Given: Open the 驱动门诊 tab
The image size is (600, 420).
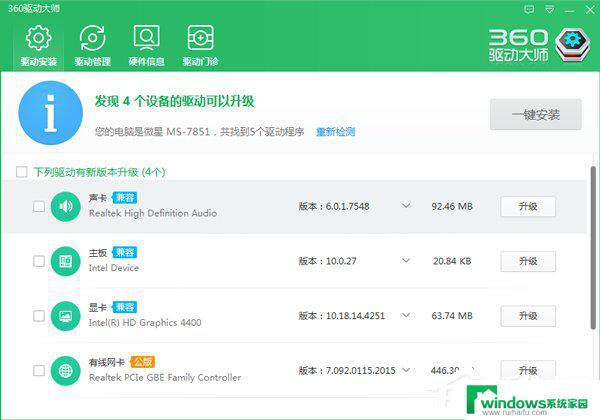Looking at the screenshot, I should [x=200, y=46].
